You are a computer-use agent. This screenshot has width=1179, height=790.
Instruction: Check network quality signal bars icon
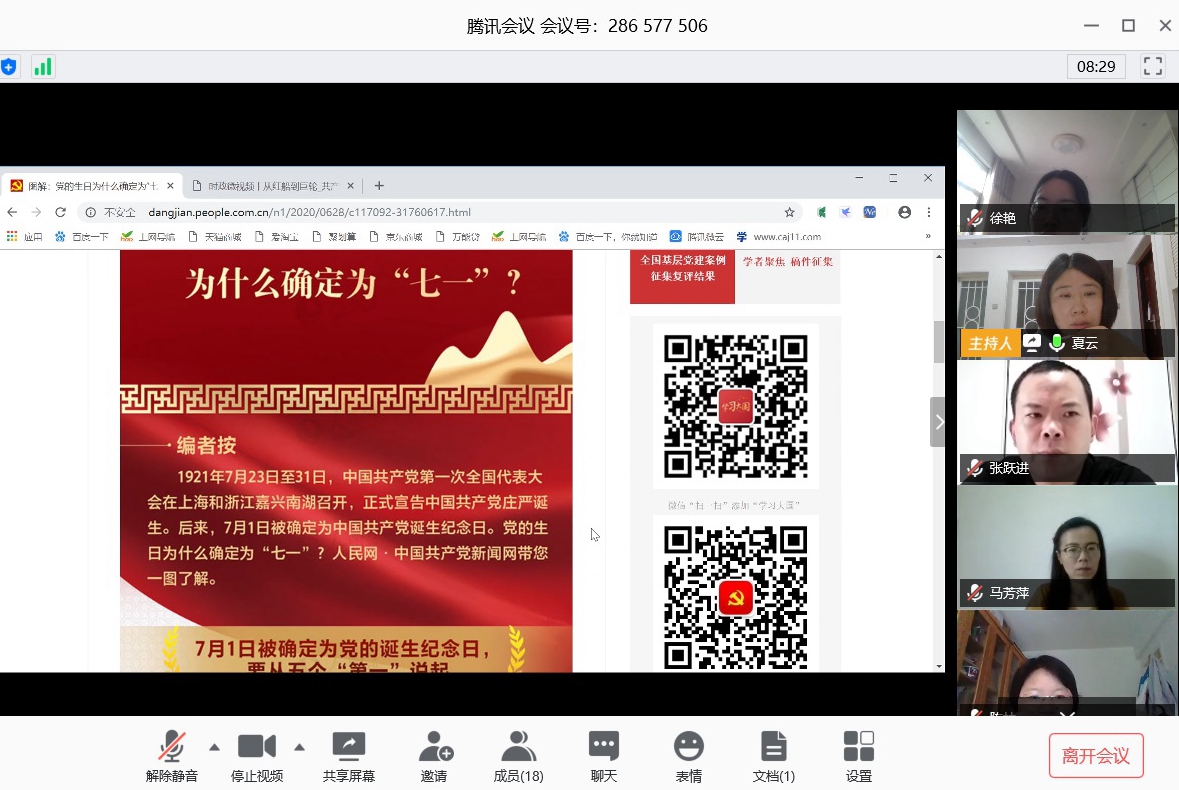pos(43,67)
